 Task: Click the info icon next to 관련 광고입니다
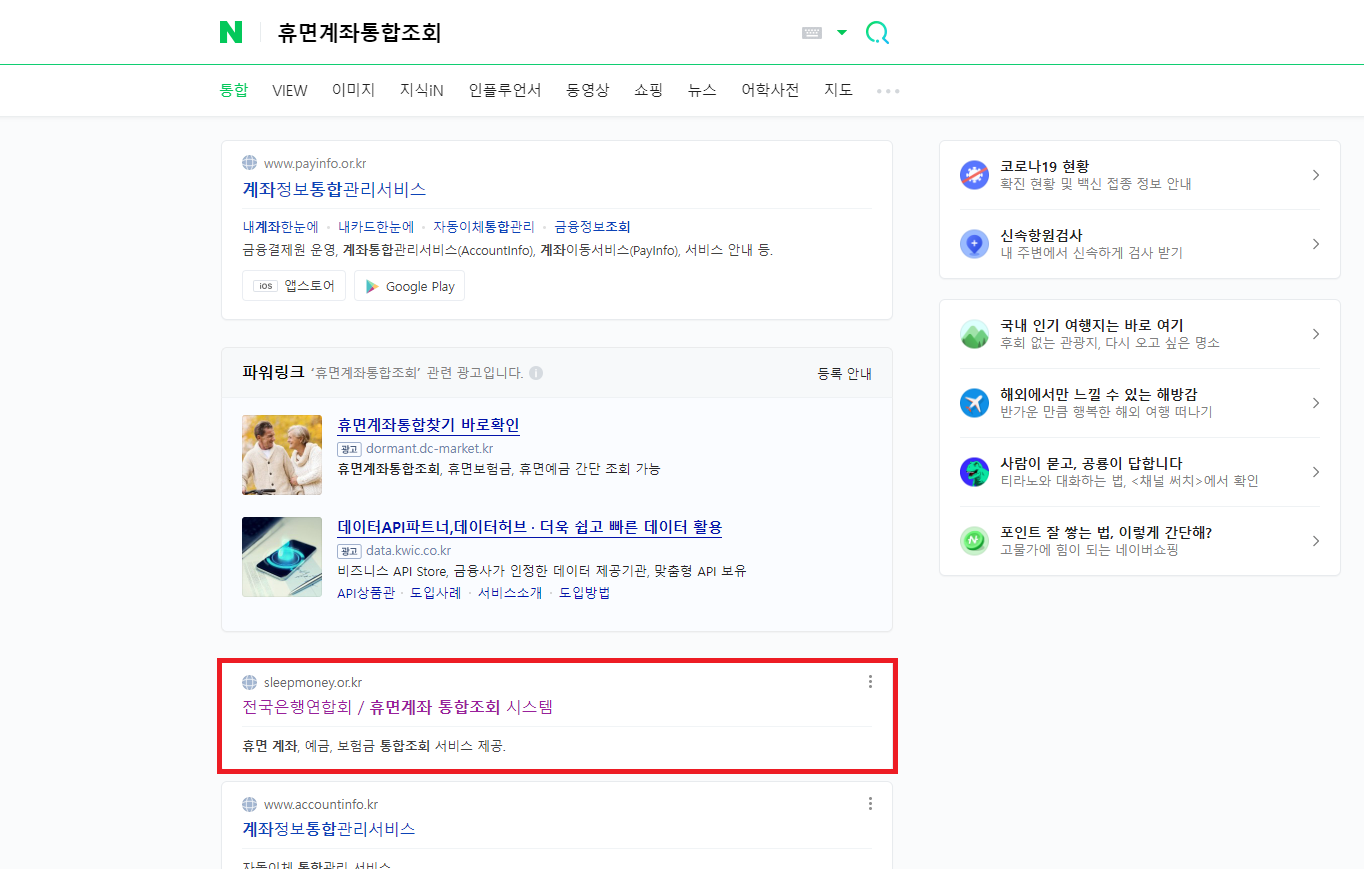536,373
